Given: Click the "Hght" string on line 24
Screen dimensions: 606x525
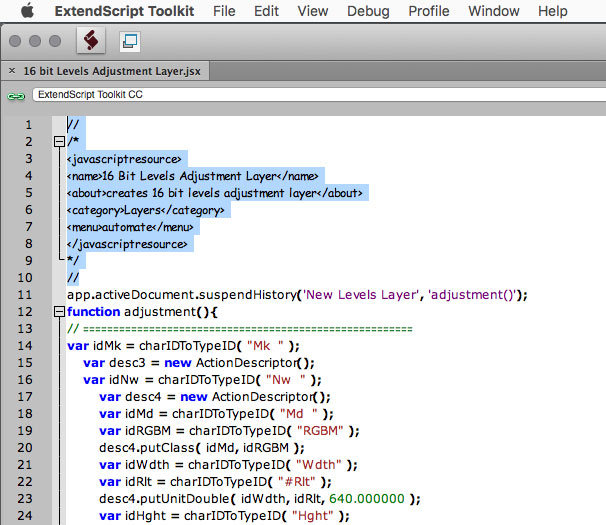Looking at the screenshot, I should (312, 516).
